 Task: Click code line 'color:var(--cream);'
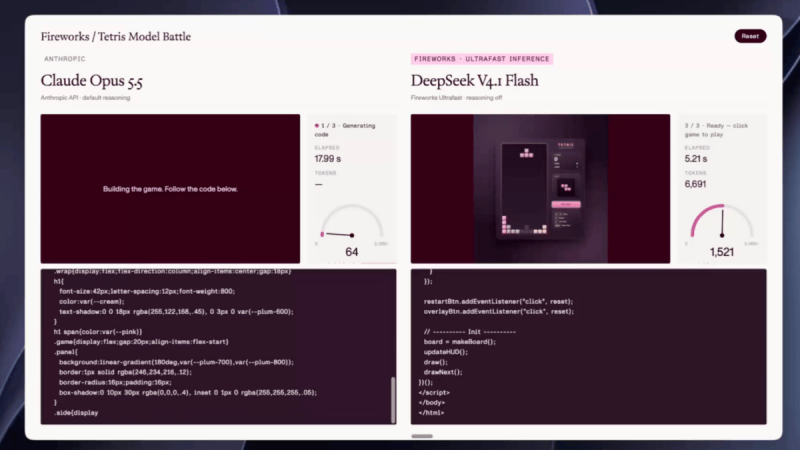(x=91, y=302)
